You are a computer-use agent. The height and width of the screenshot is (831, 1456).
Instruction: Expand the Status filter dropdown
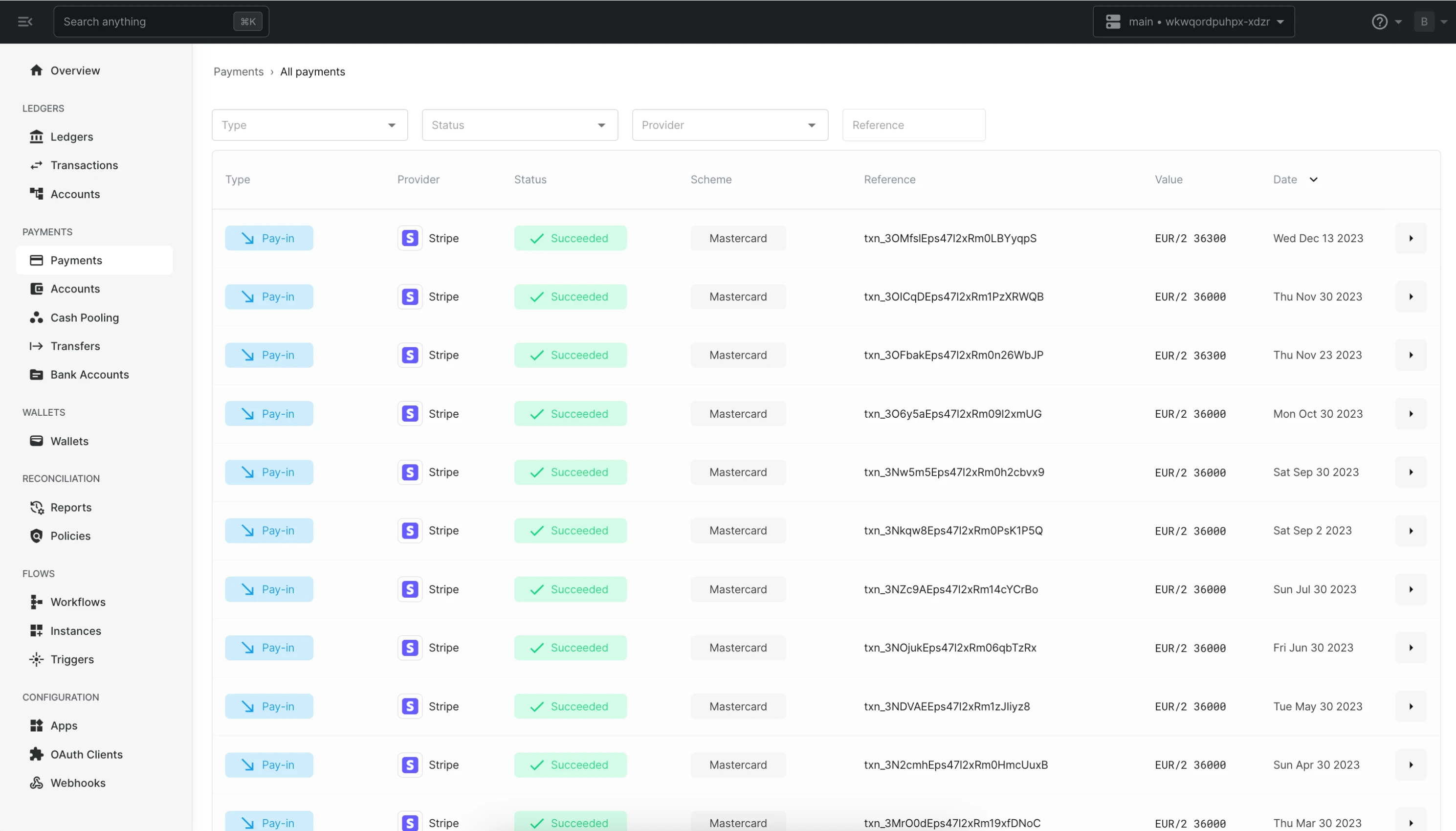520,125
